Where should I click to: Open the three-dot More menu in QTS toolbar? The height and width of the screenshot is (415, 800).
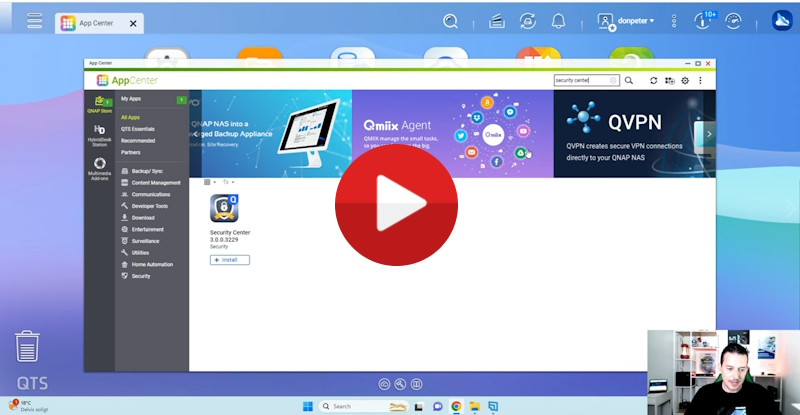[674, 21]
